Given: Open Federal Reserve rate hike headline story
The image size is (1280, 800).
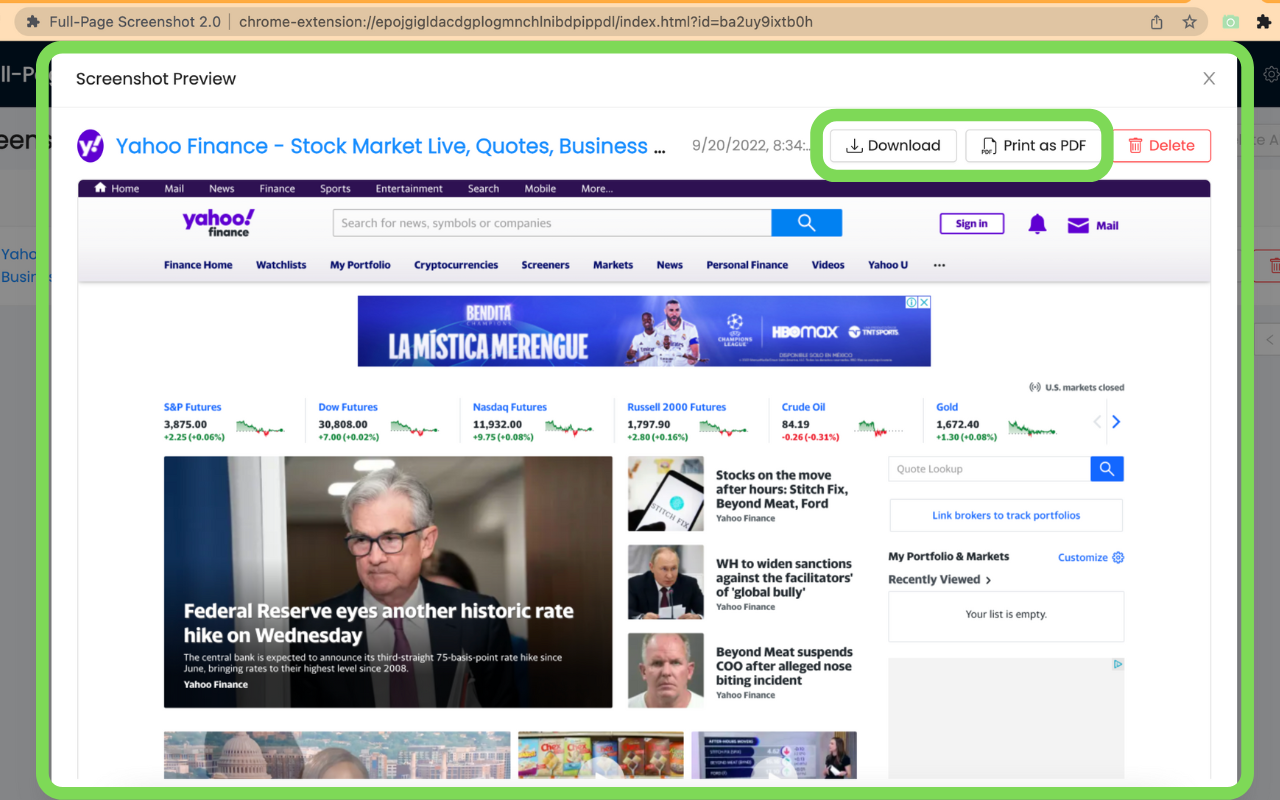Looking at the screenshot, I should [x=378, y=623].
